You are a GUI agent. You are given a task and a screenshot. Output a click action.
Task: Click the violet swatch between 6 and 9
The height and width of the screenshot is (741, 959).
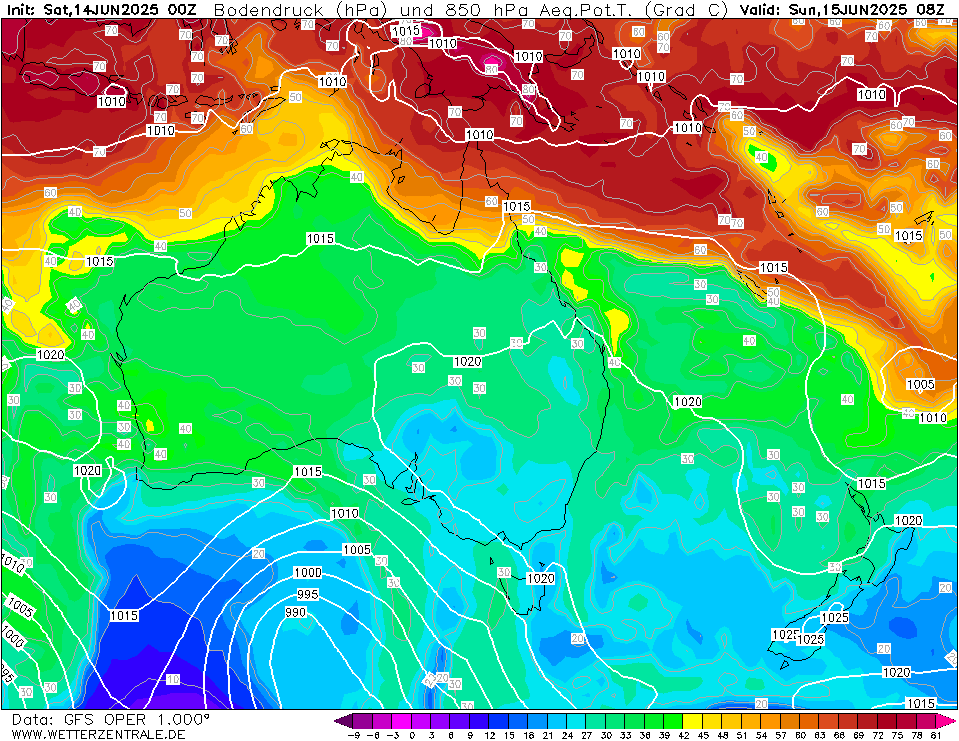click(x=459, y=721)
